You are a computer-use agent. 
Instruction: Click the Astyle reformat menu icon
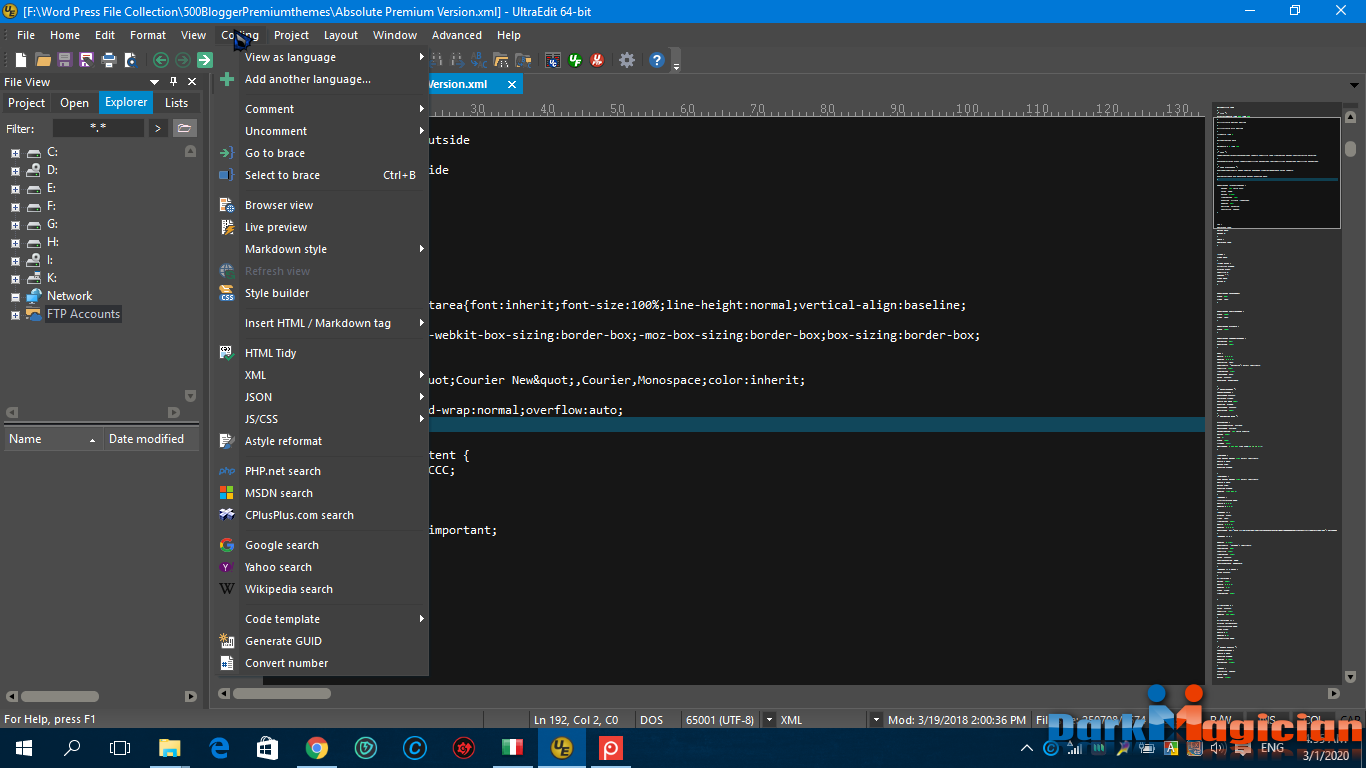point(227,441)
